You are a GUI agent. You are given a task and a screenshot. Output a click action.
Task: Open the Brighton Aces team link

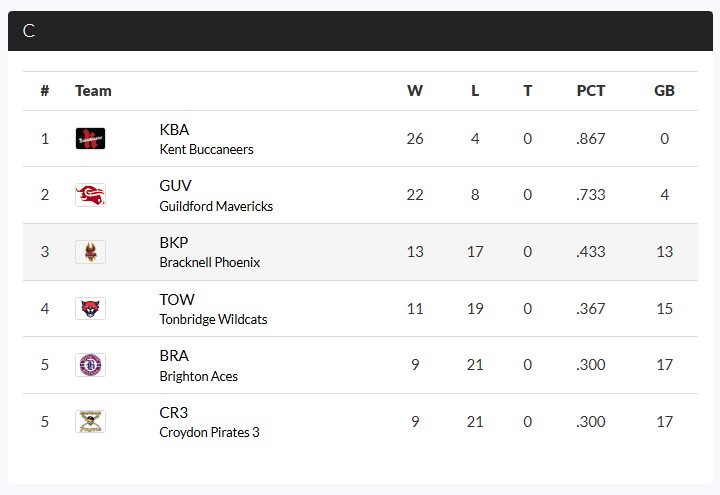pyautogui.click(x=198, y=377)
